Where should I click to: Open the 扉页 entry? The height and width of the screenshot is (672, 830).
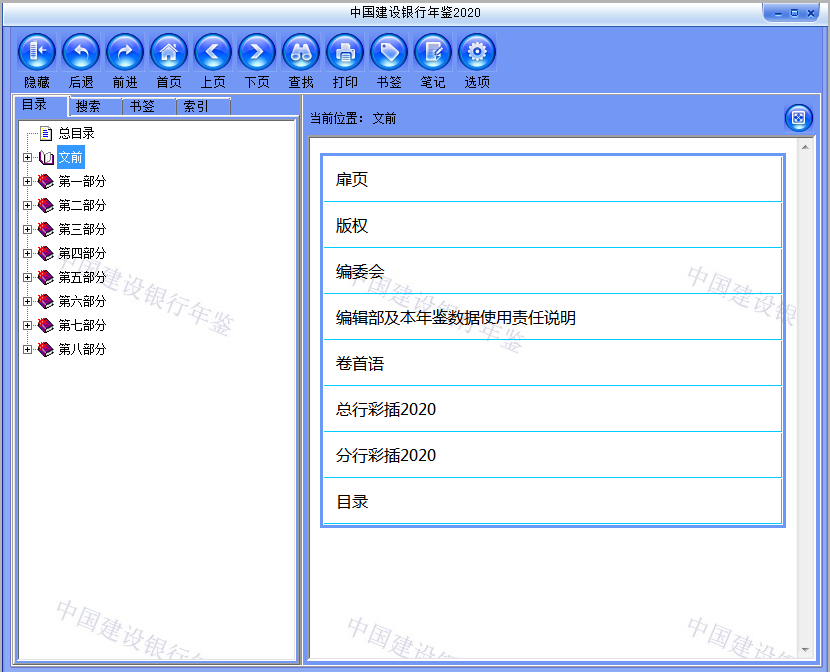pyautogui.click(x=553, y=179)
